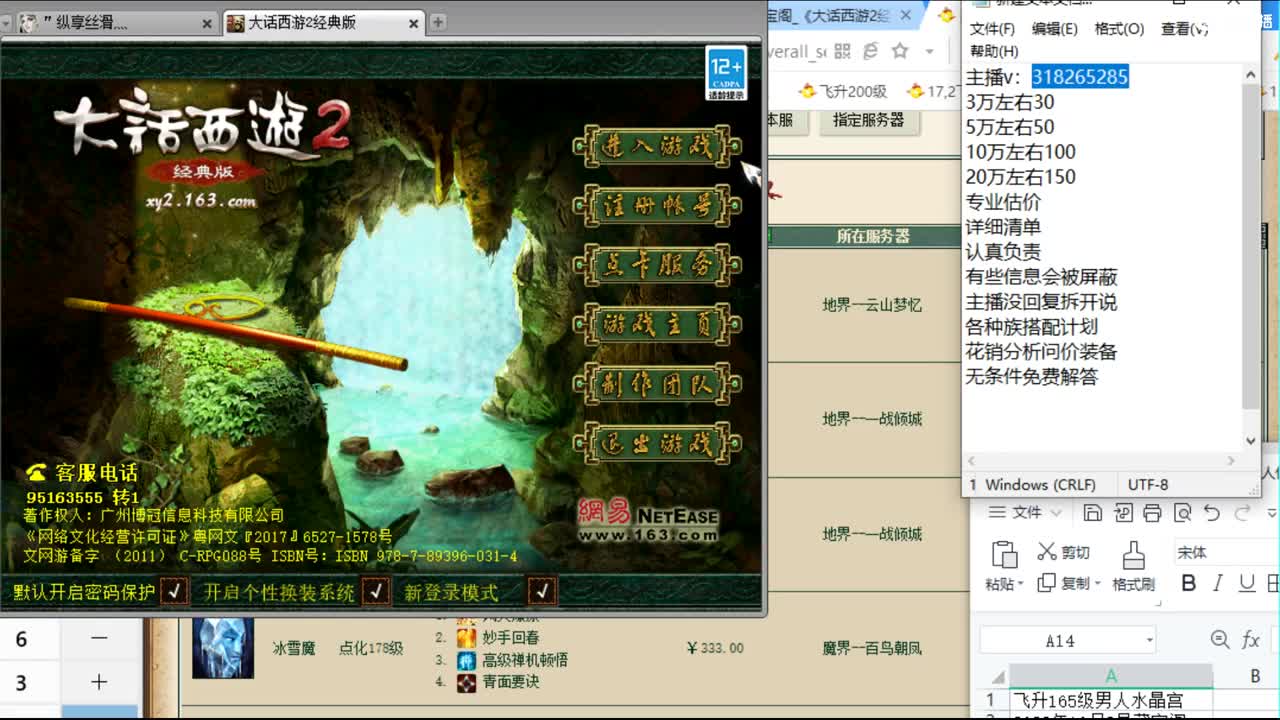Image resolution: width=1280 pixels, height=720 pixels.
Task: Click the 高级禅机顿悟 skill icon
Action: [466, 660]
